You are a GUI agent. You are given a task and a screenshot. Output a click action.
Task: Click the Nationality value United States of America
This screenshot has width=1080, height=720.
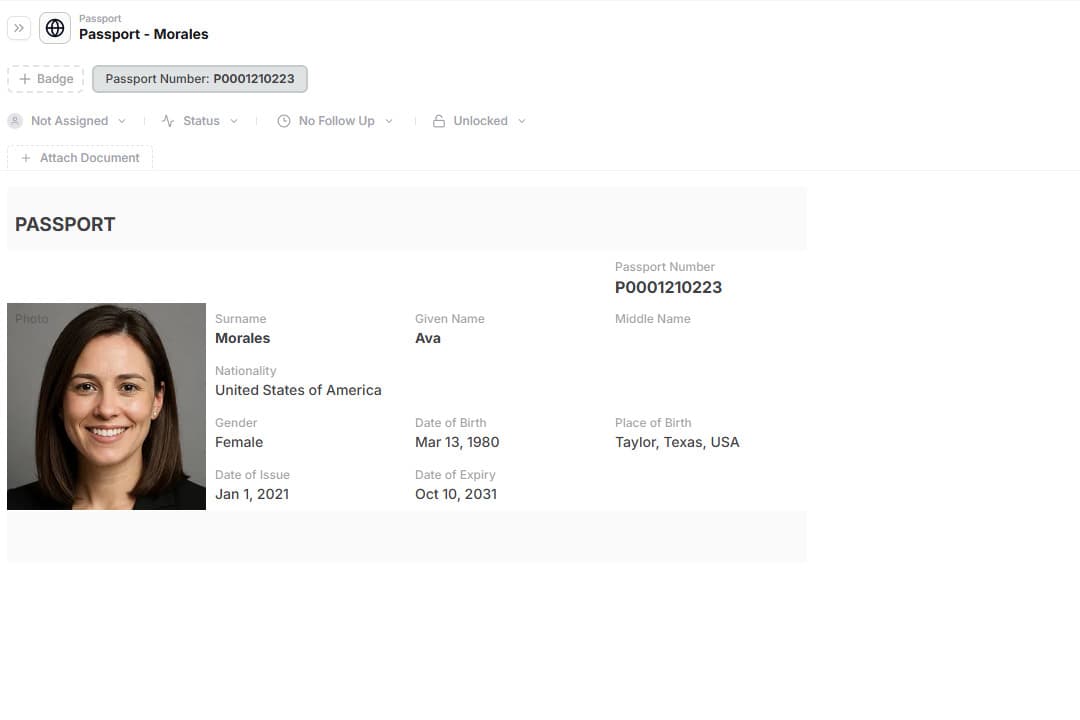[x=298, y=390]
